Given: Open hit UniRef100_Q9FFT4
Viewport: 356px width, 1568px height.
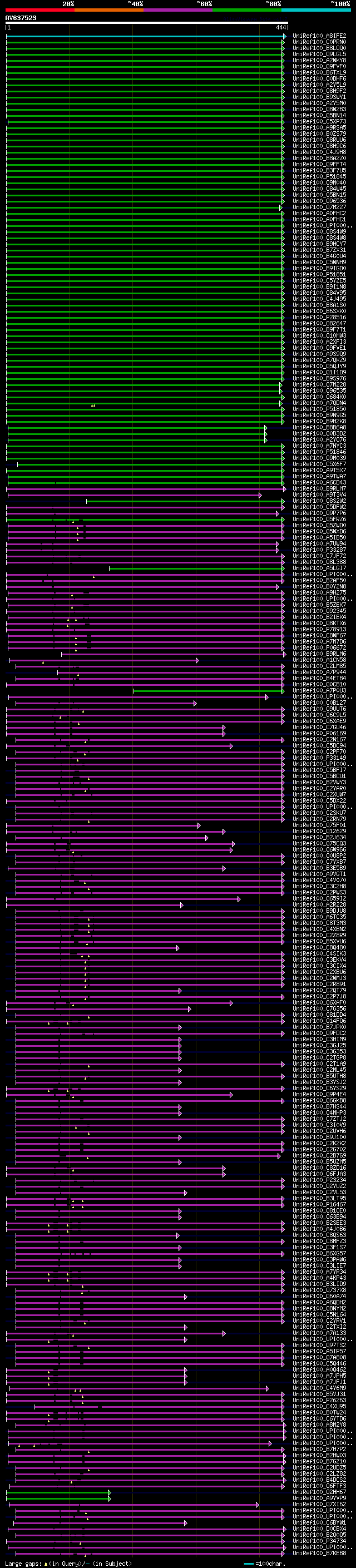Looking at the screenshot, I should coord(319,164).
